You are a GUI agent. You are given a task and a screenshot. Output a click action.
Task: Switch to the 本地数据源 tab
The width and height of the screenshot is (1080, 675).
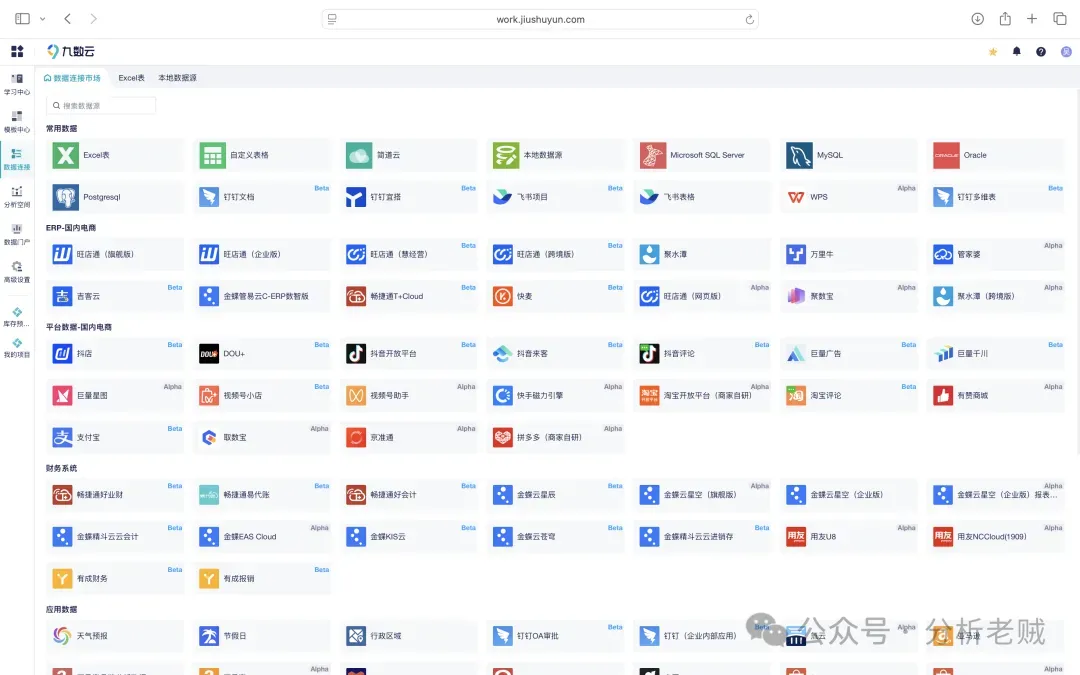(x=178, y=78)
